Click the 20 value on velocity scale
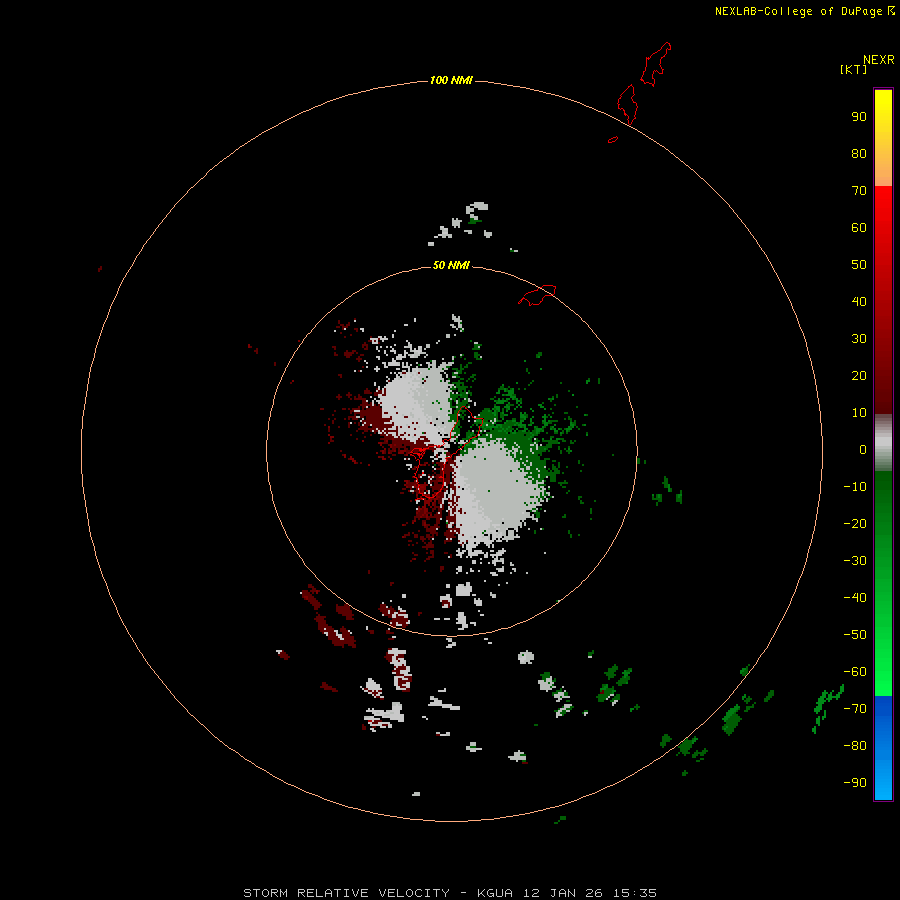This screenshot has height=900, width=900. 859,375
